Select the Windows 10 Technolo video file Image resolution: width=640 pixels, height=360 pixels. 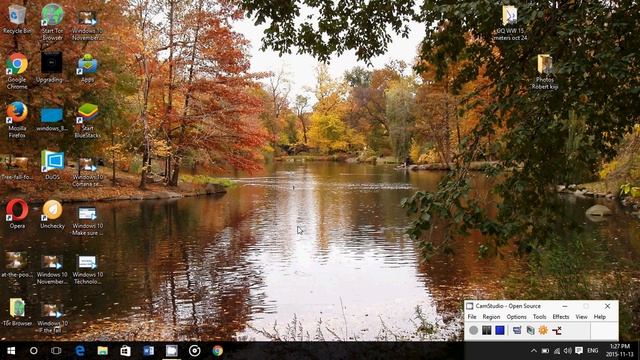[87, 269]
